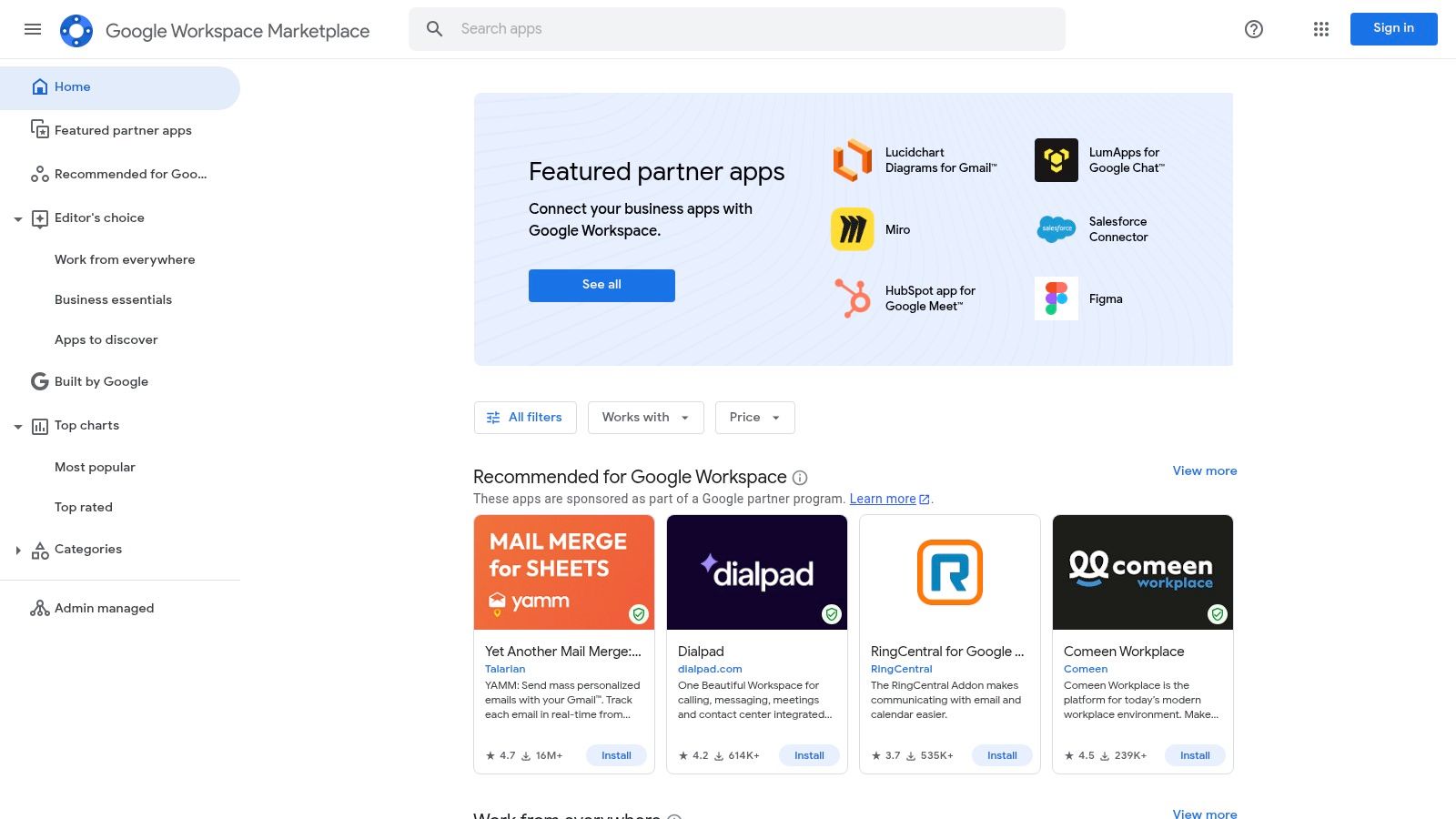Click the search magnifier icon
Viewport: 1456px width, 819px height.
[x=434, y=28]
